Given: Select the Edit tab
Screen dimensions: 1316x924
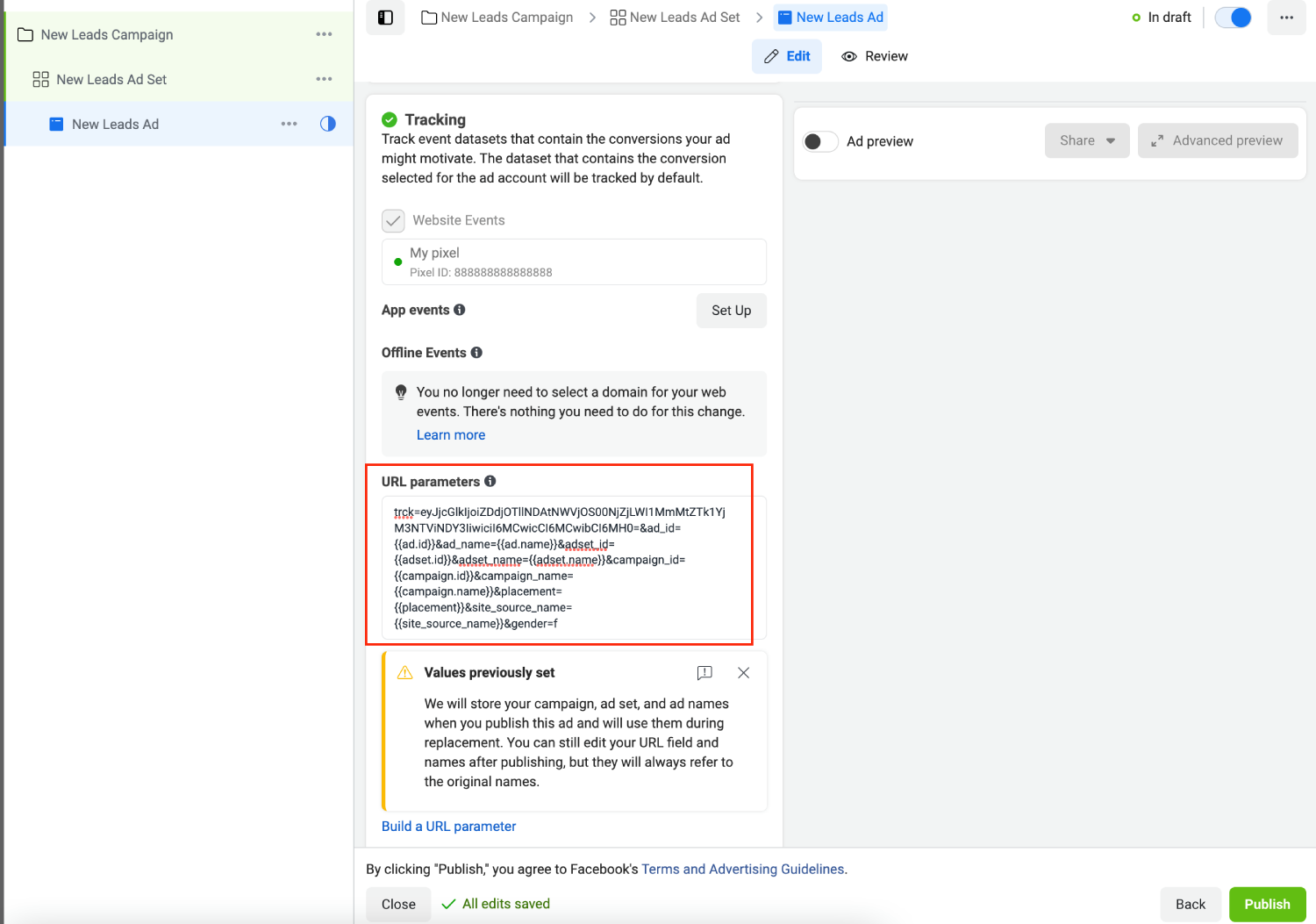Looking at the screenshot, I should tap(787, 56).
